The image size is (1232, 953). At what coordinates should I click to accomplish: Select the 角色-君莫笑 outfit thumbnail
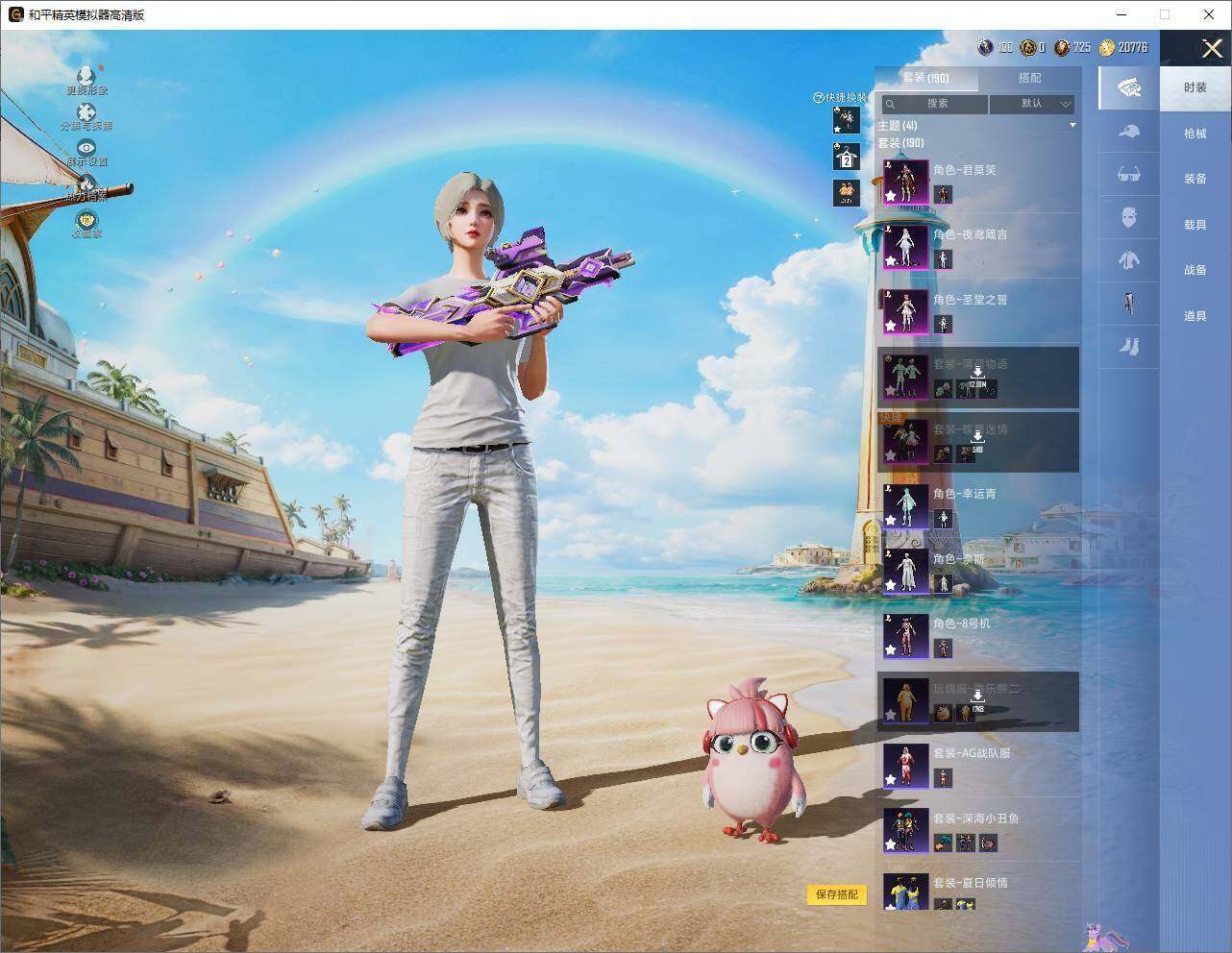pos(906,183)
